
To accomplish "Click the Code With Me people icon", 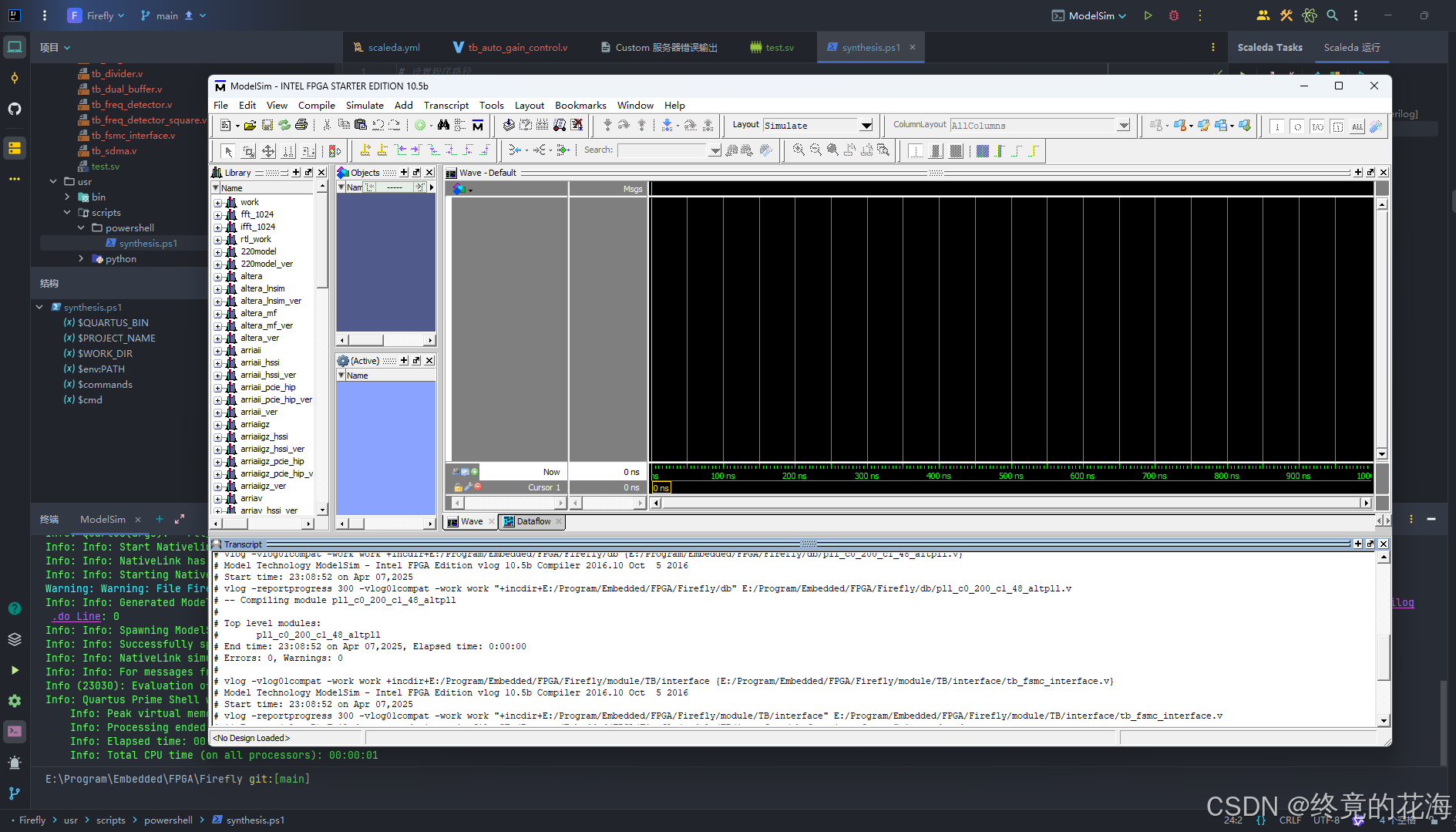I will click(x=1263, y=15).
